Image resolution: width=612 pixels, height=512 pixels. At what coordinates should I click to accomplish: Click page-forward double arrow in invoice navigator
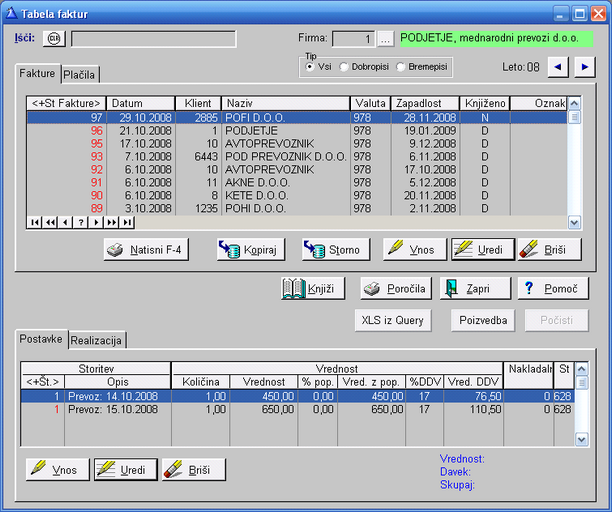[112, 222]
